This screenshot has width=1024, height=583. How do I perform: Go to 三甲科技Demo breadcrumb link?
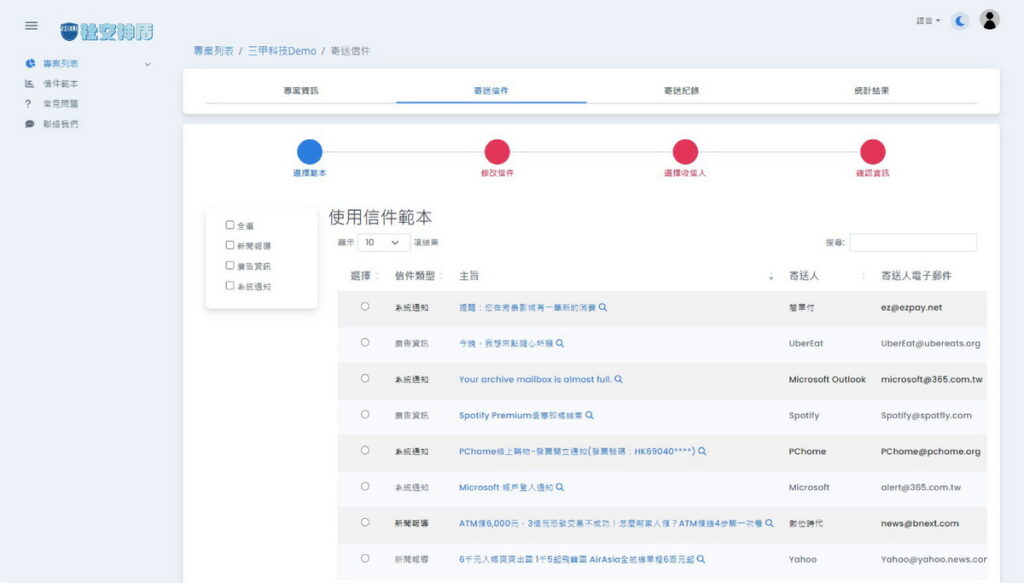pos(282,51)
